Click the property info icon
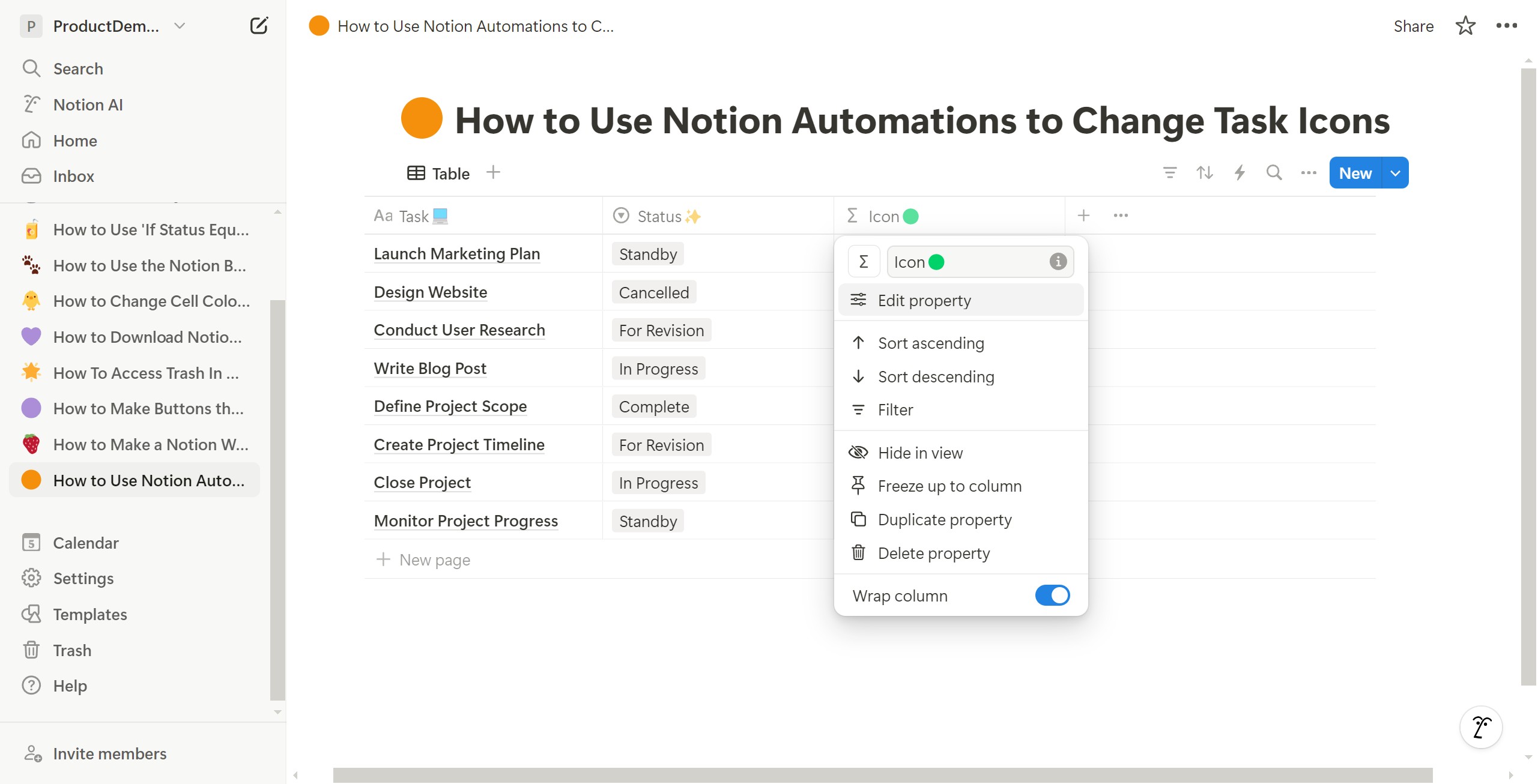The width and height of the screenshot is (1538, 784). click(x=1058, y=262)
